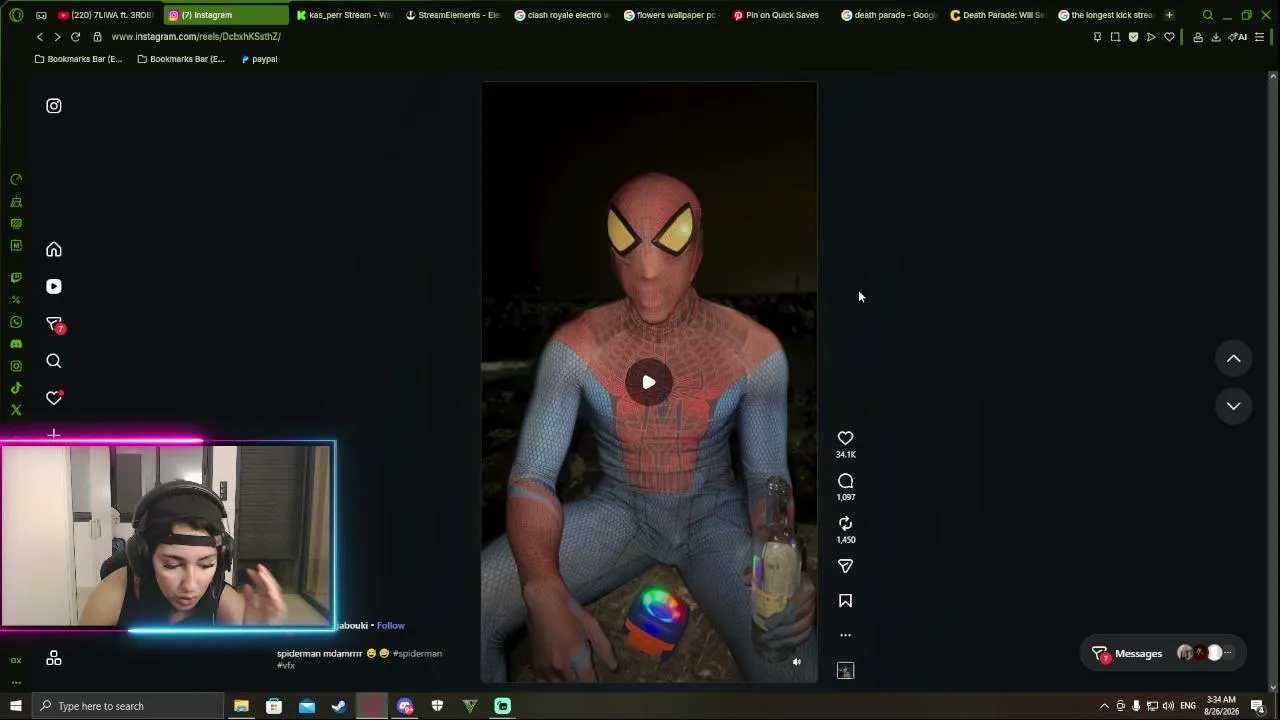1280x720 pixels.
Task: Switch to the StreamElements tab
Action: (453, 15)
